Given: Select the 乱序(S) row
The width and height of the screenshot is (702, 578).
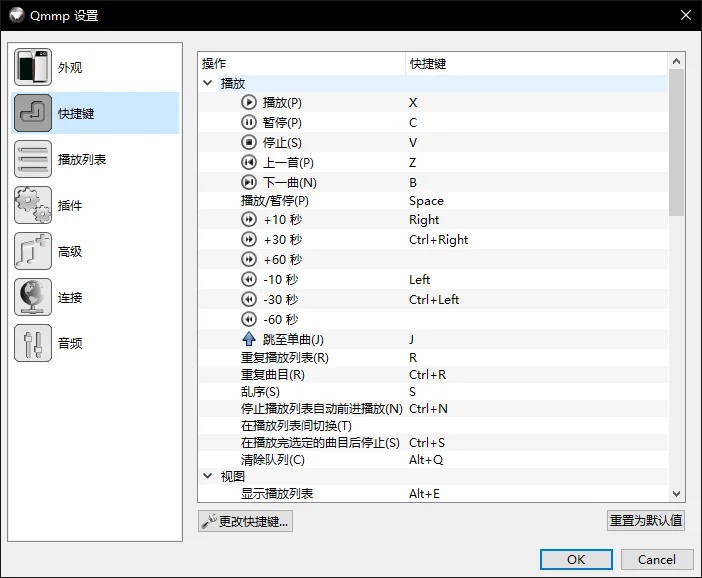Looking at the screenshot, I should pyautogui.click(x=433, y=392).
